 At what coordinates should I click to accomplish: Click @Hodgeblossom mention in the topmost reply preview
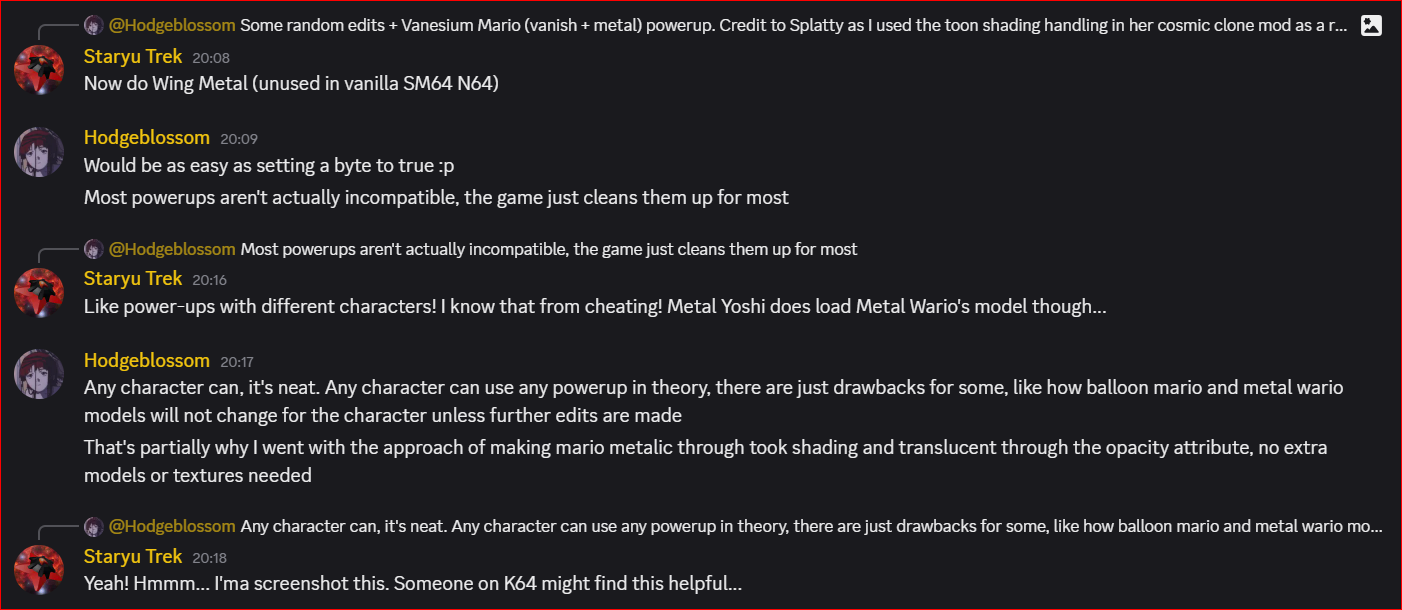click(172, 25)
